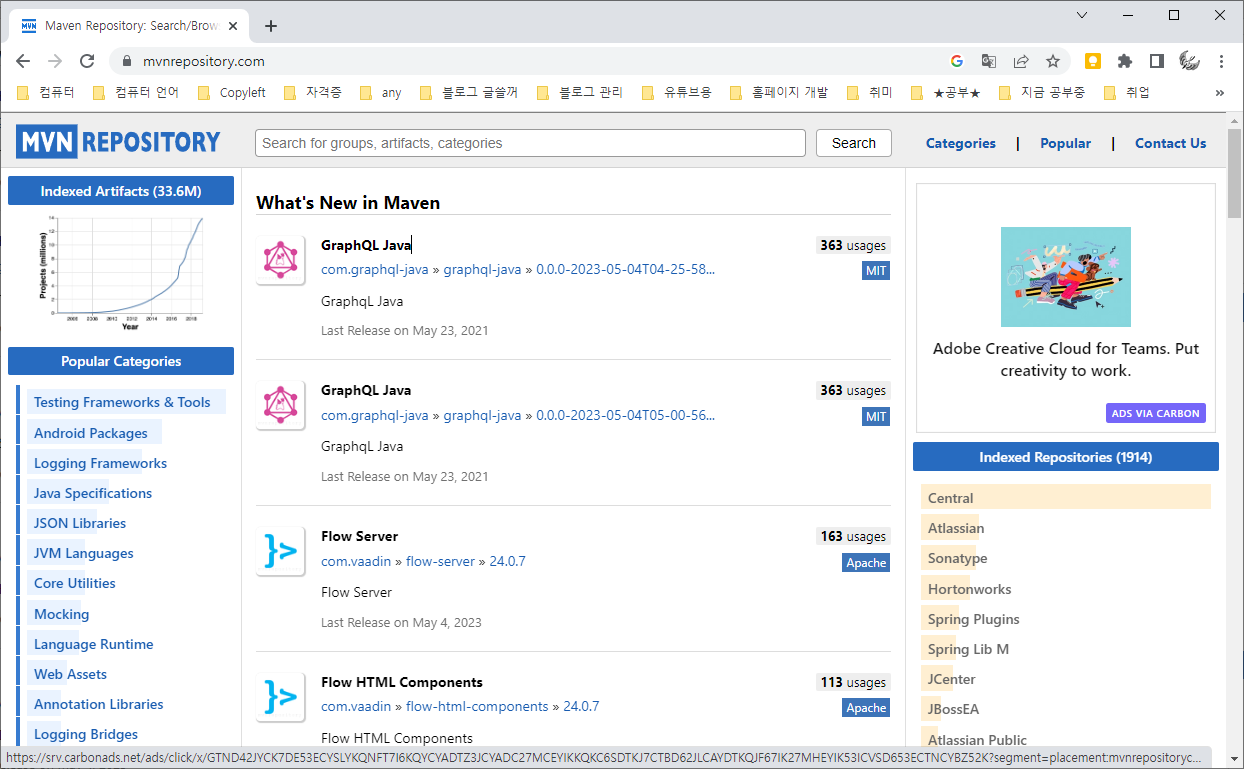Click the Adobe Creative Cloud ad image

point(1066,277)
